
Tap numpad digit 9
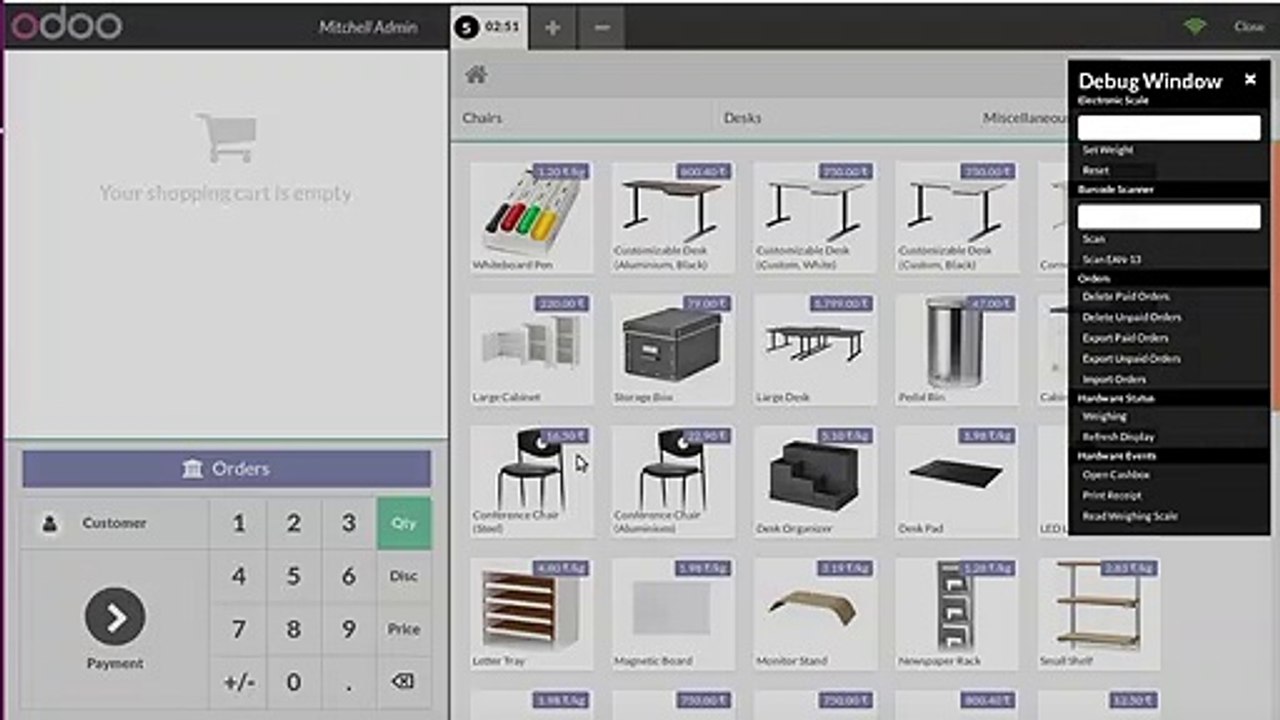tap(348, 629)
